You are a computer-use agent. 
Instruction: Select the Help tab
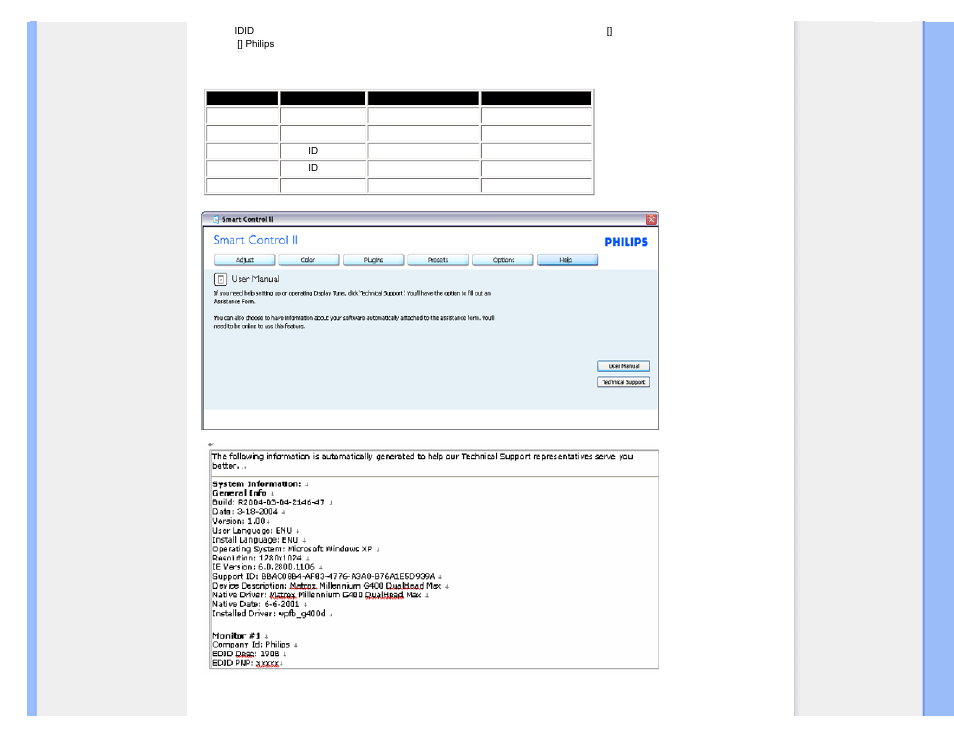tap(567, 260)
